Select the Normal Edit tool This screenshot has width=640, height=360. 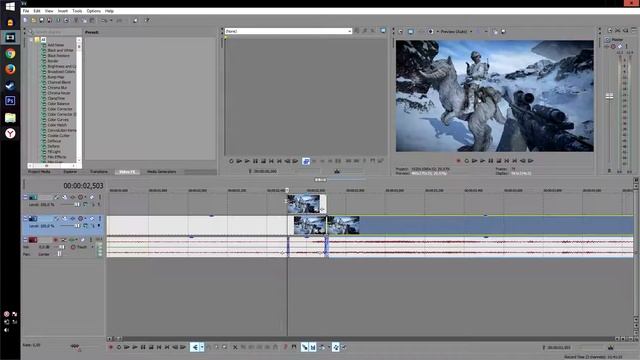click(x=195, y=347)
